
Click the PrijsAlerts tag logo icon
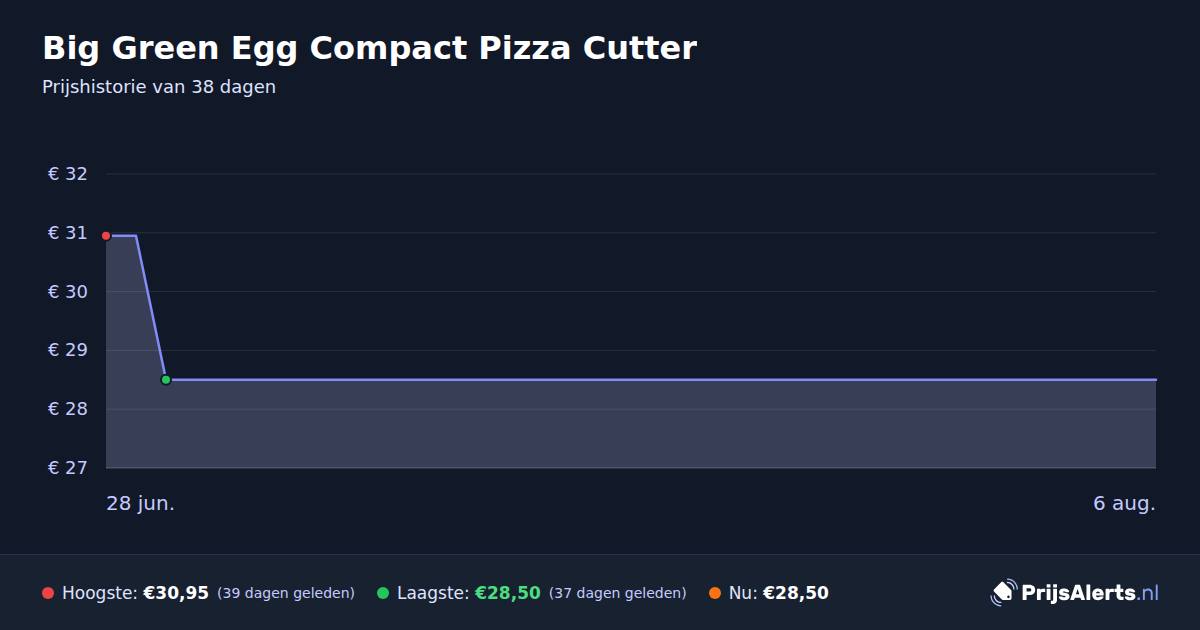pos(1003,593)
